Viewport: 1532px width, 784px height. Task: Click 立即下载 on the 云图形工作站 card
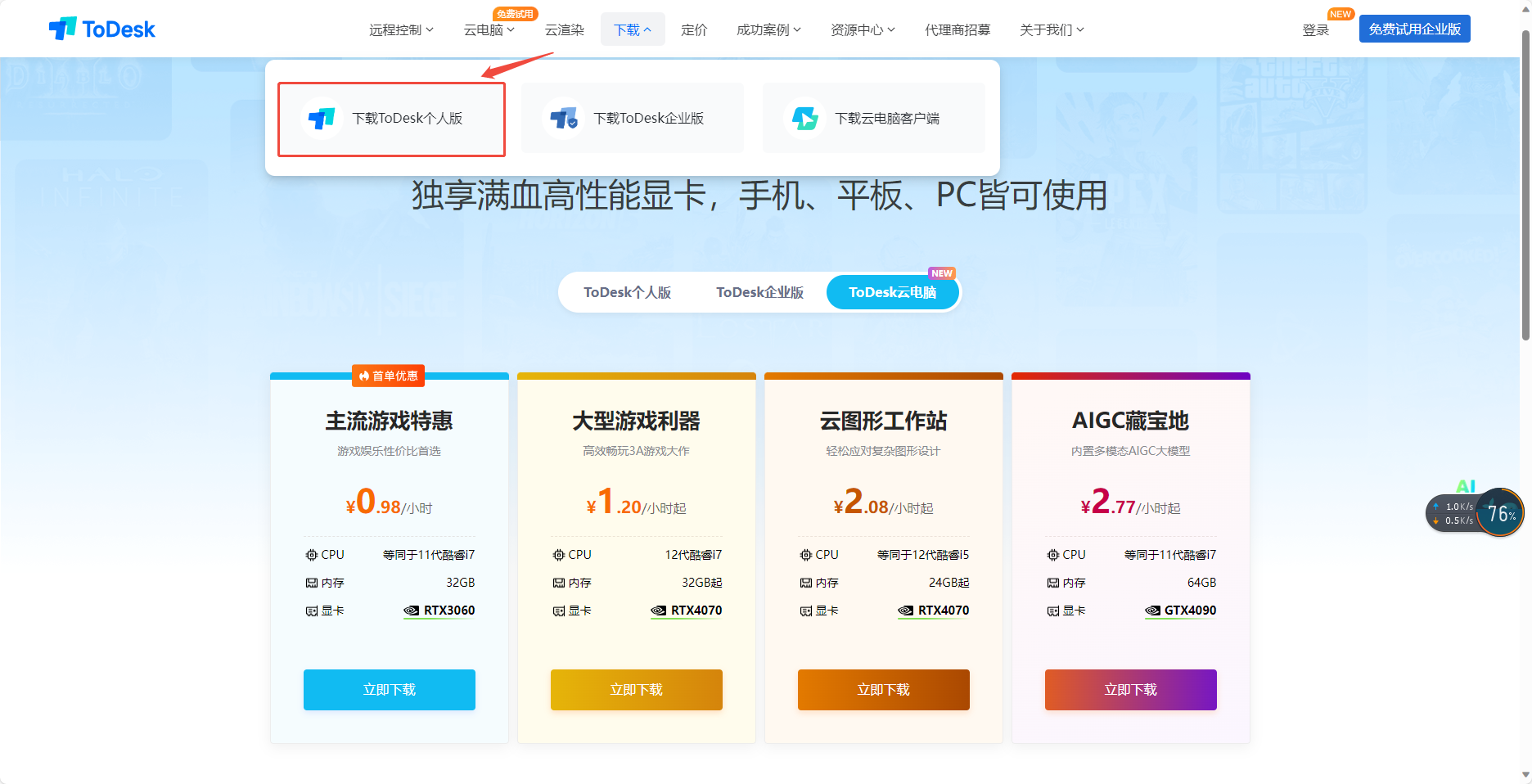884,690
